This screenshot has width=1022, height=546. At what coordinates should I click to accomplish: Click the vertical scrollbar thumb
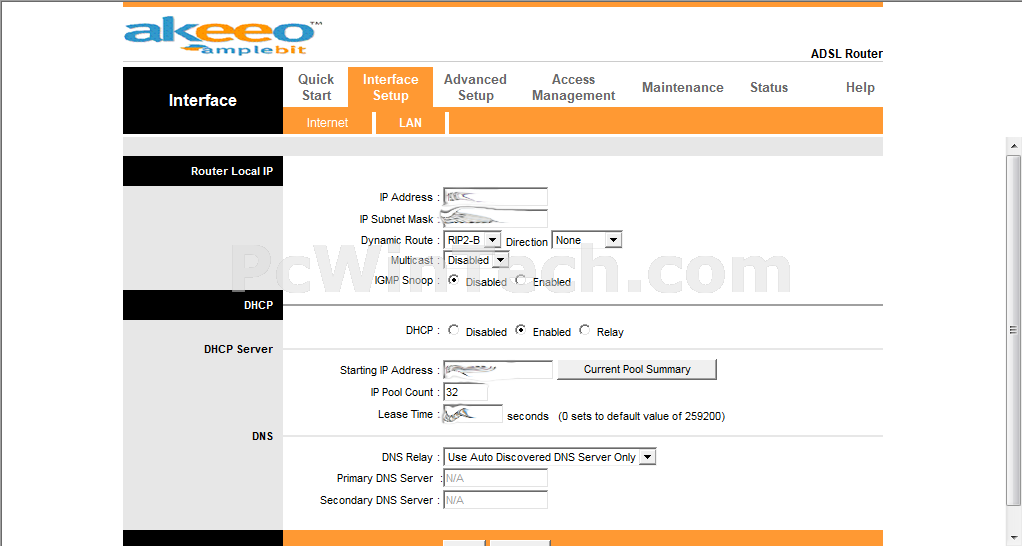pos(1014,330)
